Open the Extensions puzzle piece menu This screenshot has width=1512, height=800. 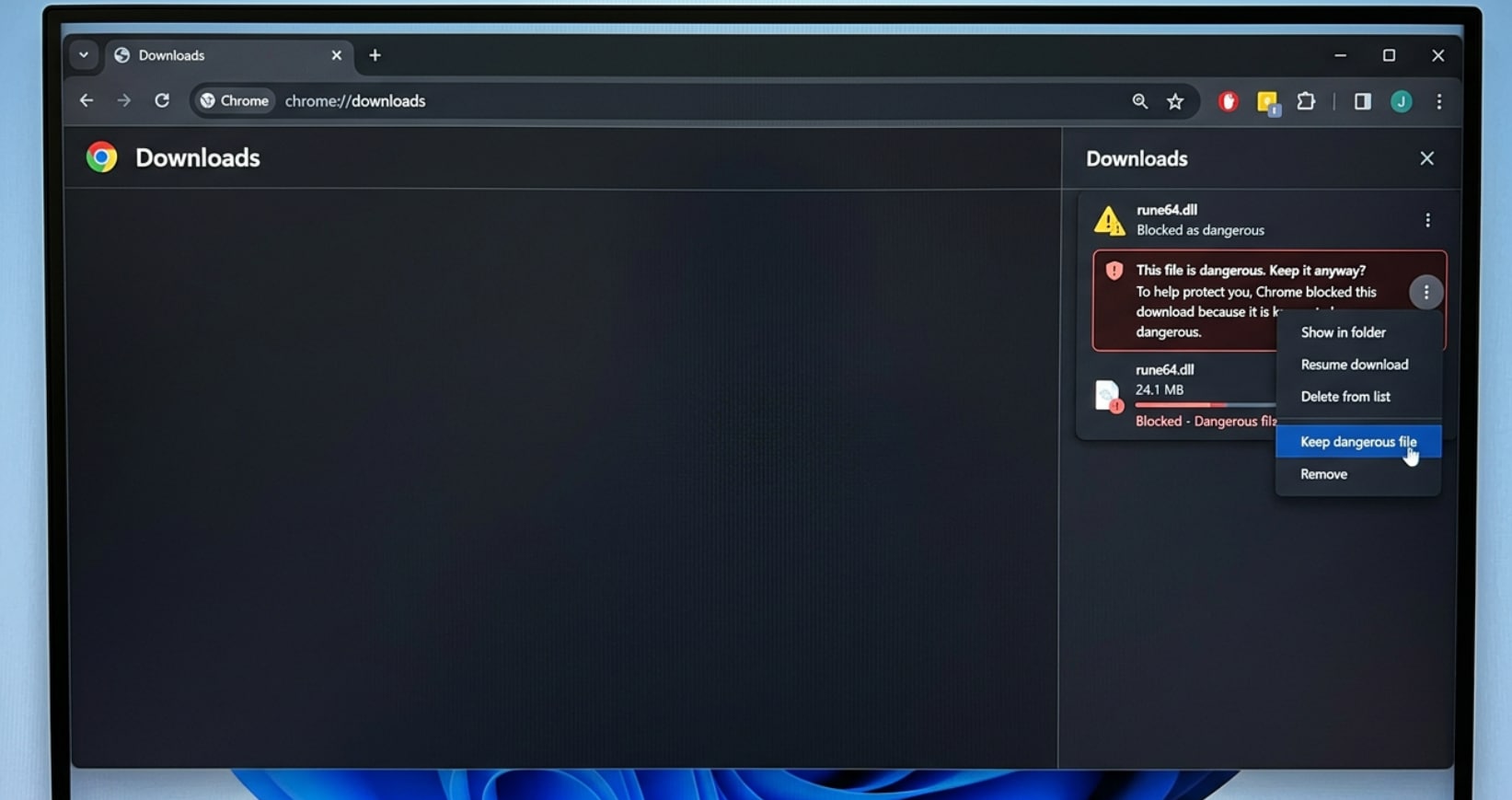tap(1307, 101)
